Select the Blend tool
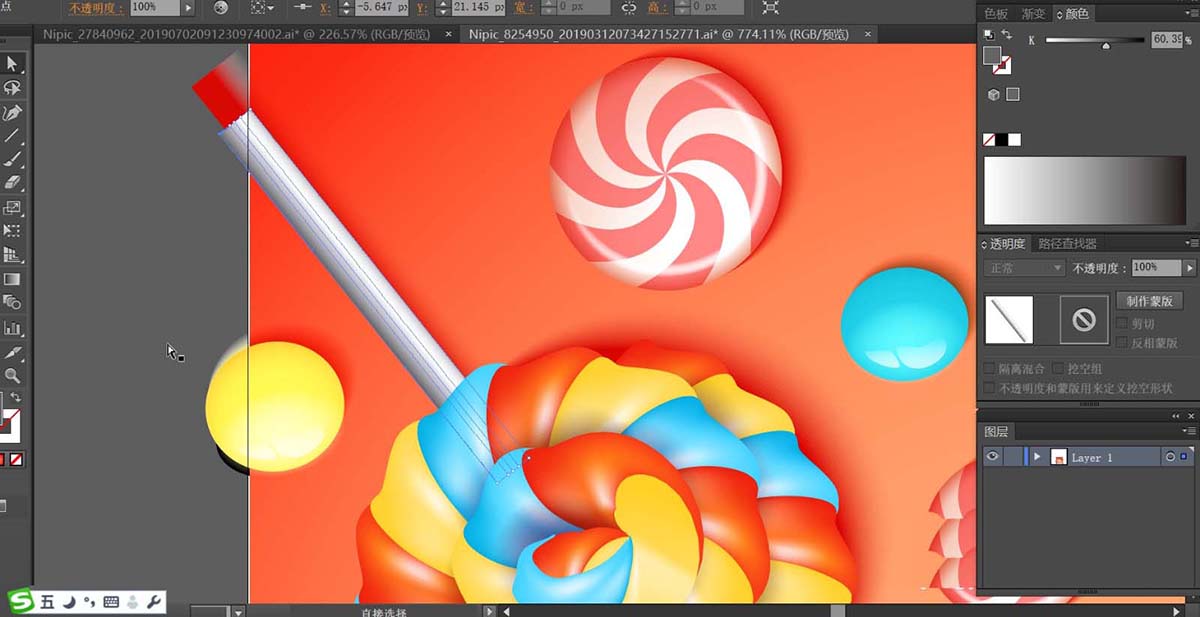The height and width of the screenshot is (617, 1200). [x=12, y=302]
